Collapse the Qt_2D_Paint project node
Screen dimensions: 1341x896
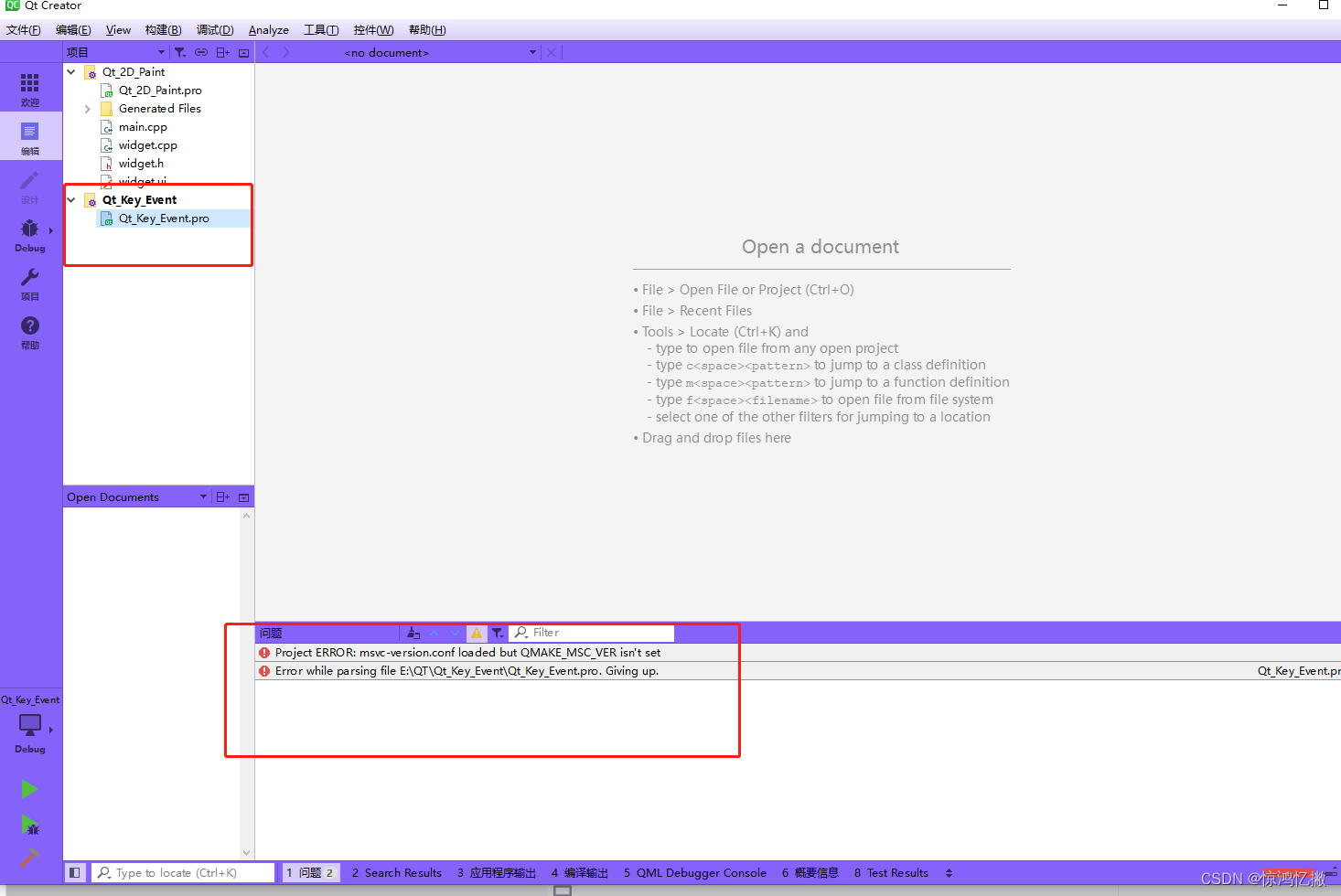(x=71, y=71)
